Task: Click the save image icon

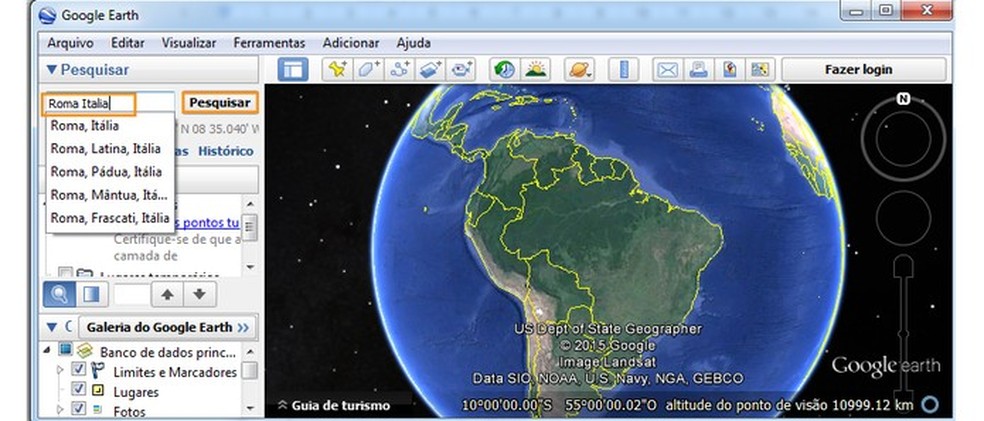Action: point(729,70)
